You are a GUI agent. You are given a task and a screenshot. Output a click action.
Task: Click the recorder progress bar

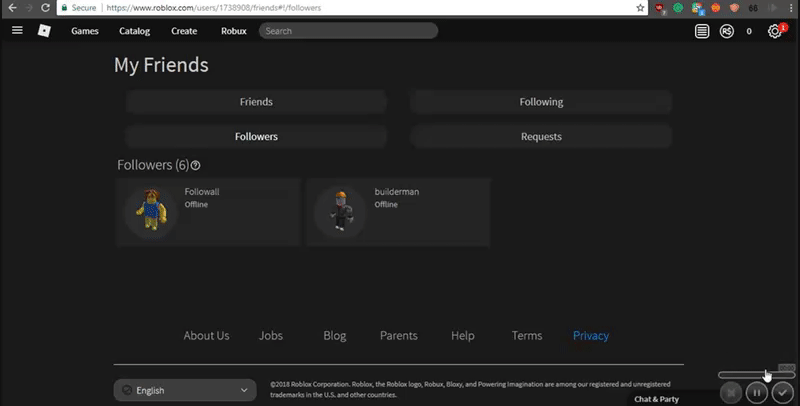click(757, 375)
